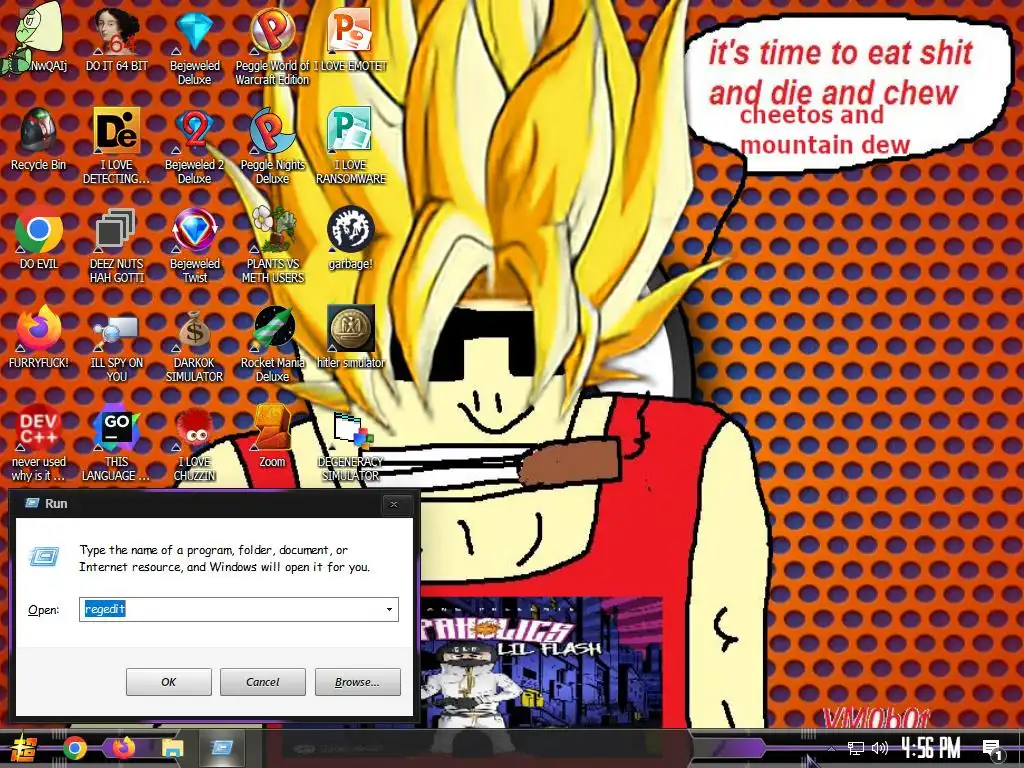Select the Bejeweled Twist shortcut
Image resolution: width=1024 pixels, height=768 pixels.
tap(195, 245)
